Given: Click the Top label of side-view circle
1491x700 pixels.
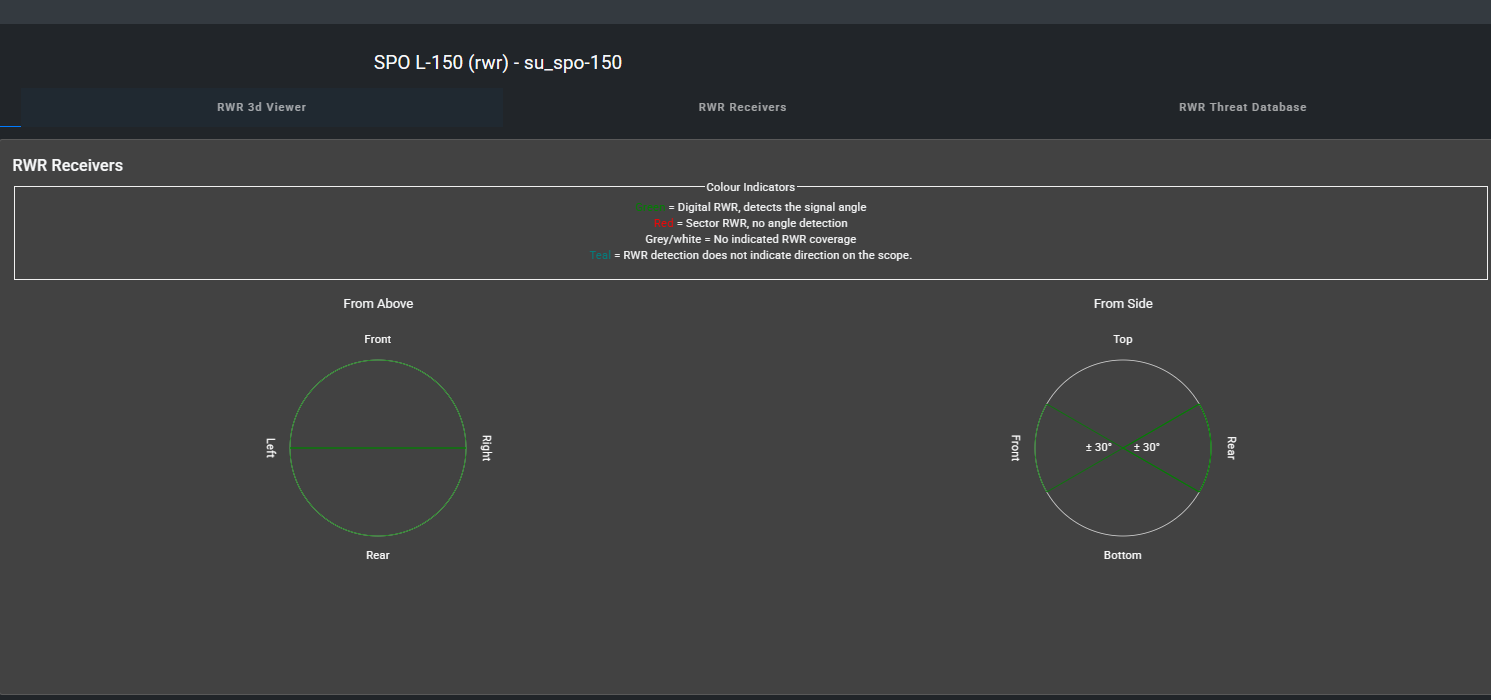Looking at the screenshot, I should 1123,339.
